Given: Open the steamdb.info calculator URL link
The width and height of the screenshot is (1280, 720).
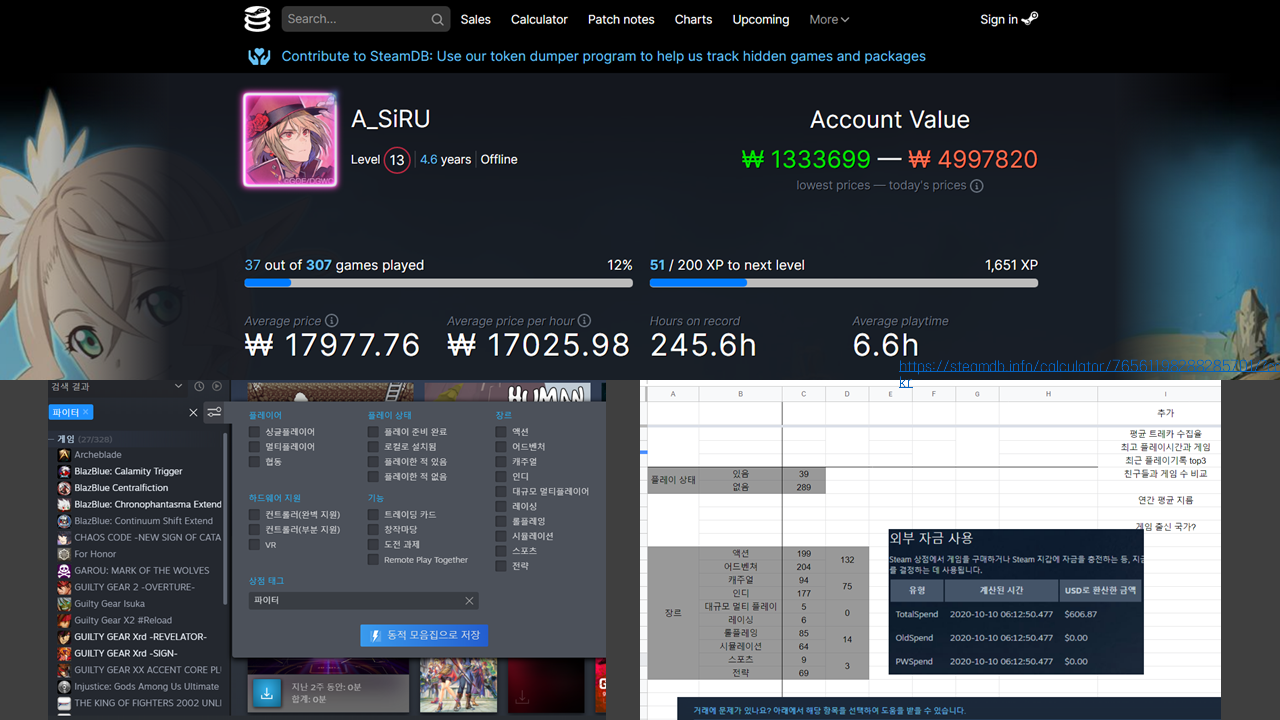Looking at the screenshot, I should [1087, 367].
